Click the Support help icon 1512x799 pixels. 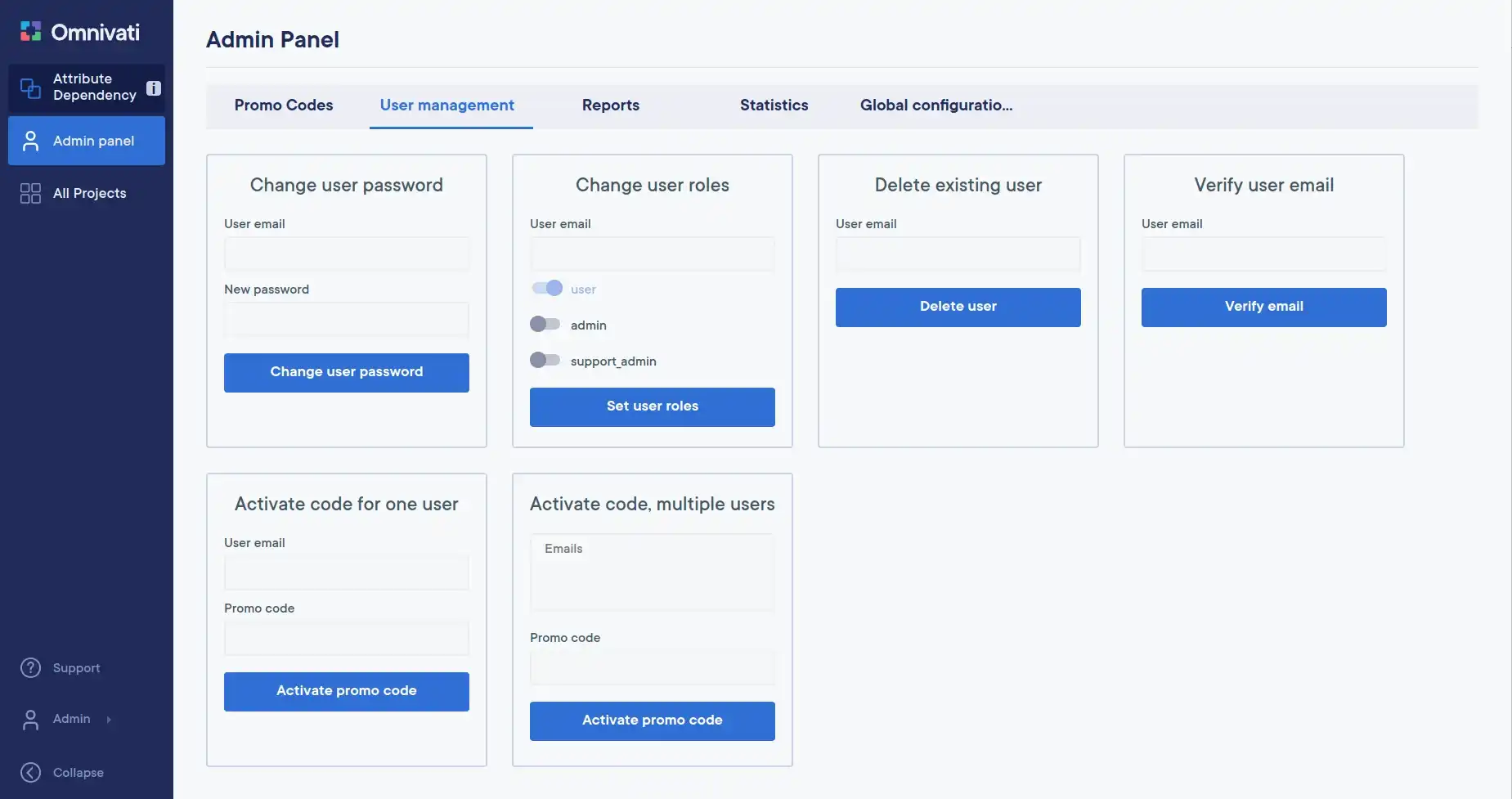[x=30, y=667]
